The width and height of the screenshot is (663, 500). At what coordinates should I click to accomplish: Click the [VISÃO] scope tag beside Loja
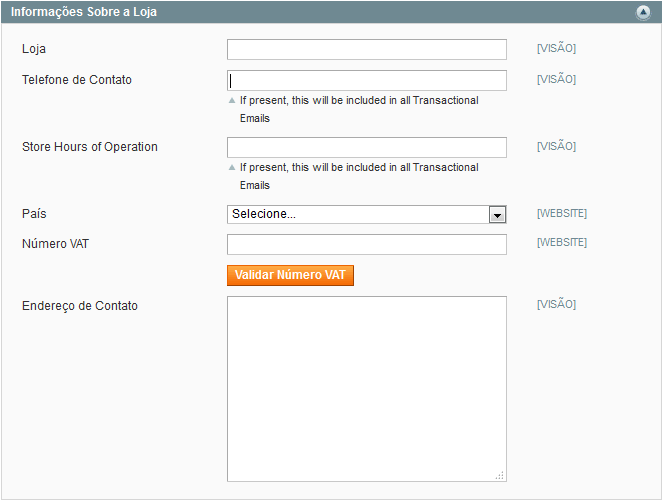click(x=556, y=48)
